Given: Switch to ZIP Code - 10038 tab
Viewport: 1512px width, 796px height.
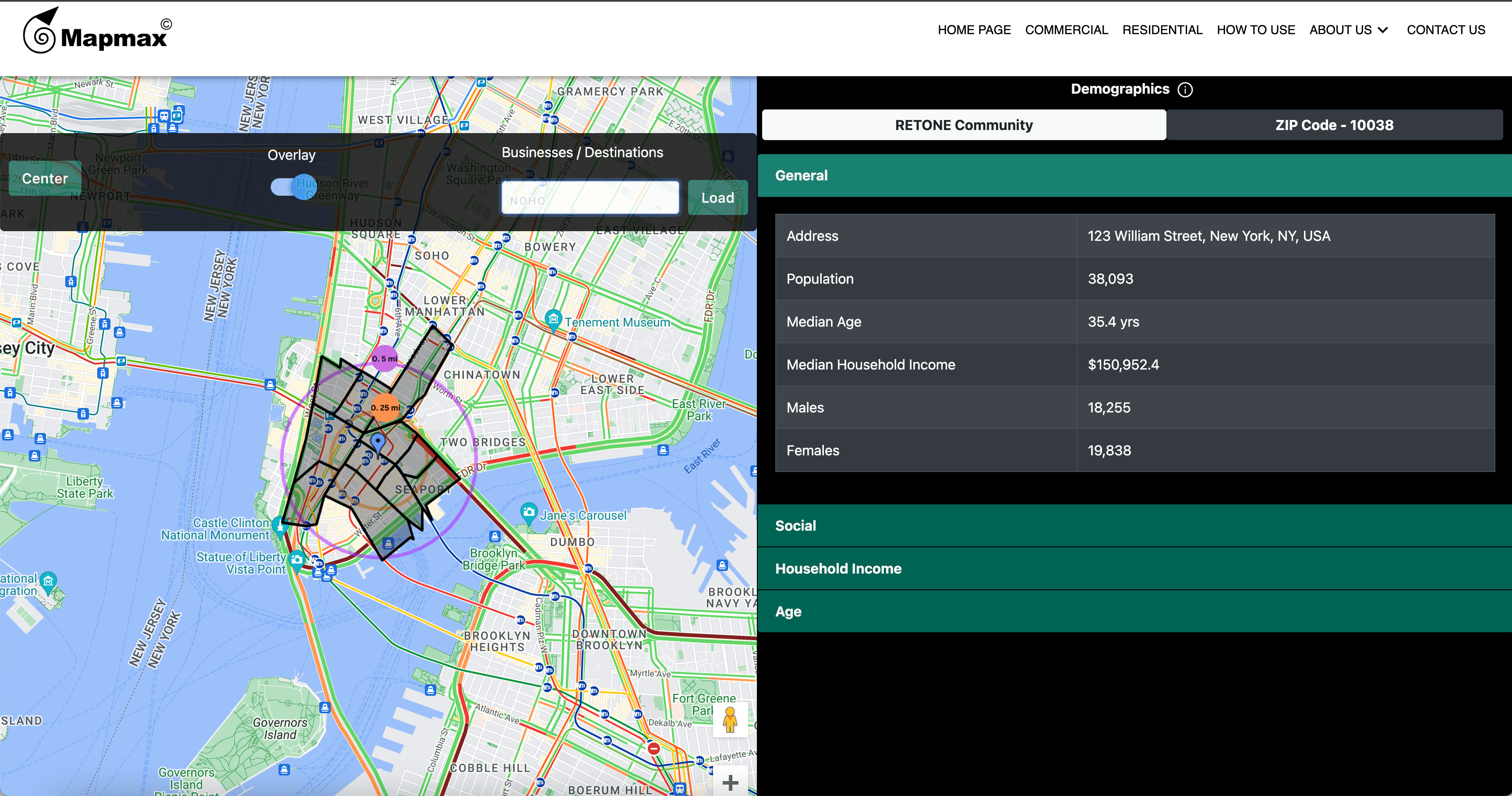Looking at the screenshot, I should [1334, 125].
